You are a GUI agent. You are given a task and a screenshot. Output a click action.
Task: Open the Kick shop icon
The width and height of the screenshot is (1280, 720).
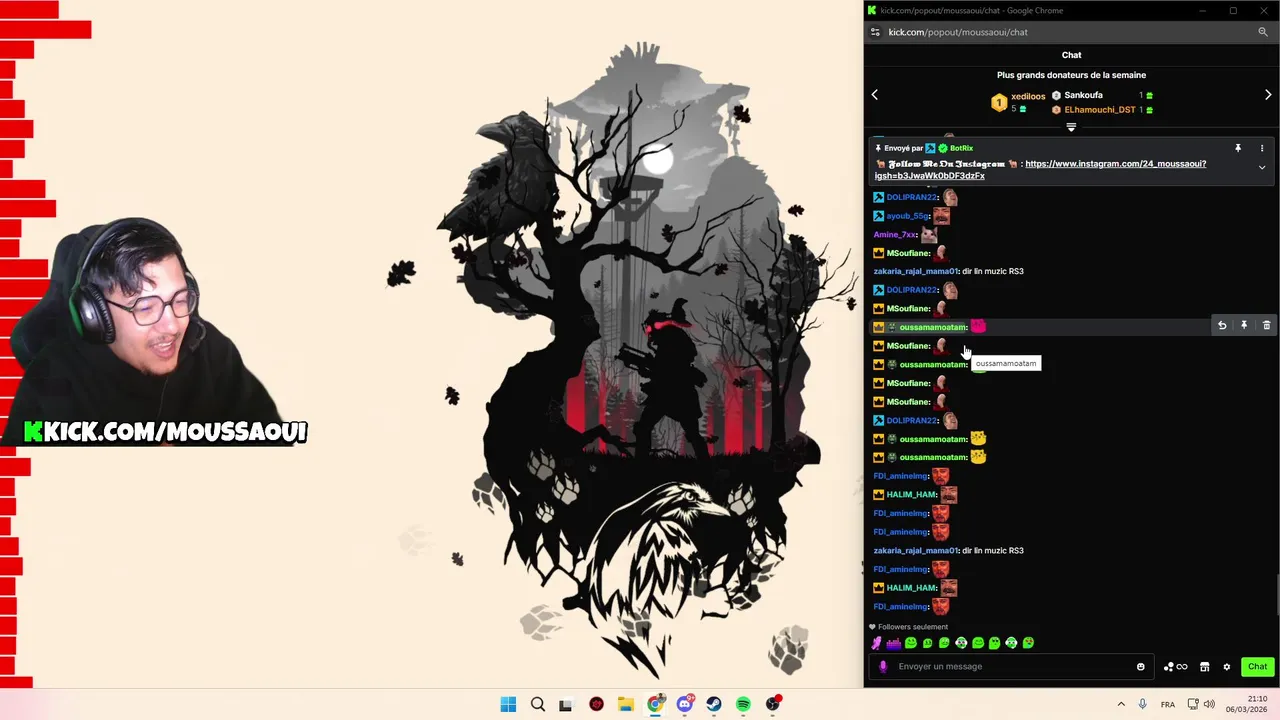click(x=1205, y=667)
